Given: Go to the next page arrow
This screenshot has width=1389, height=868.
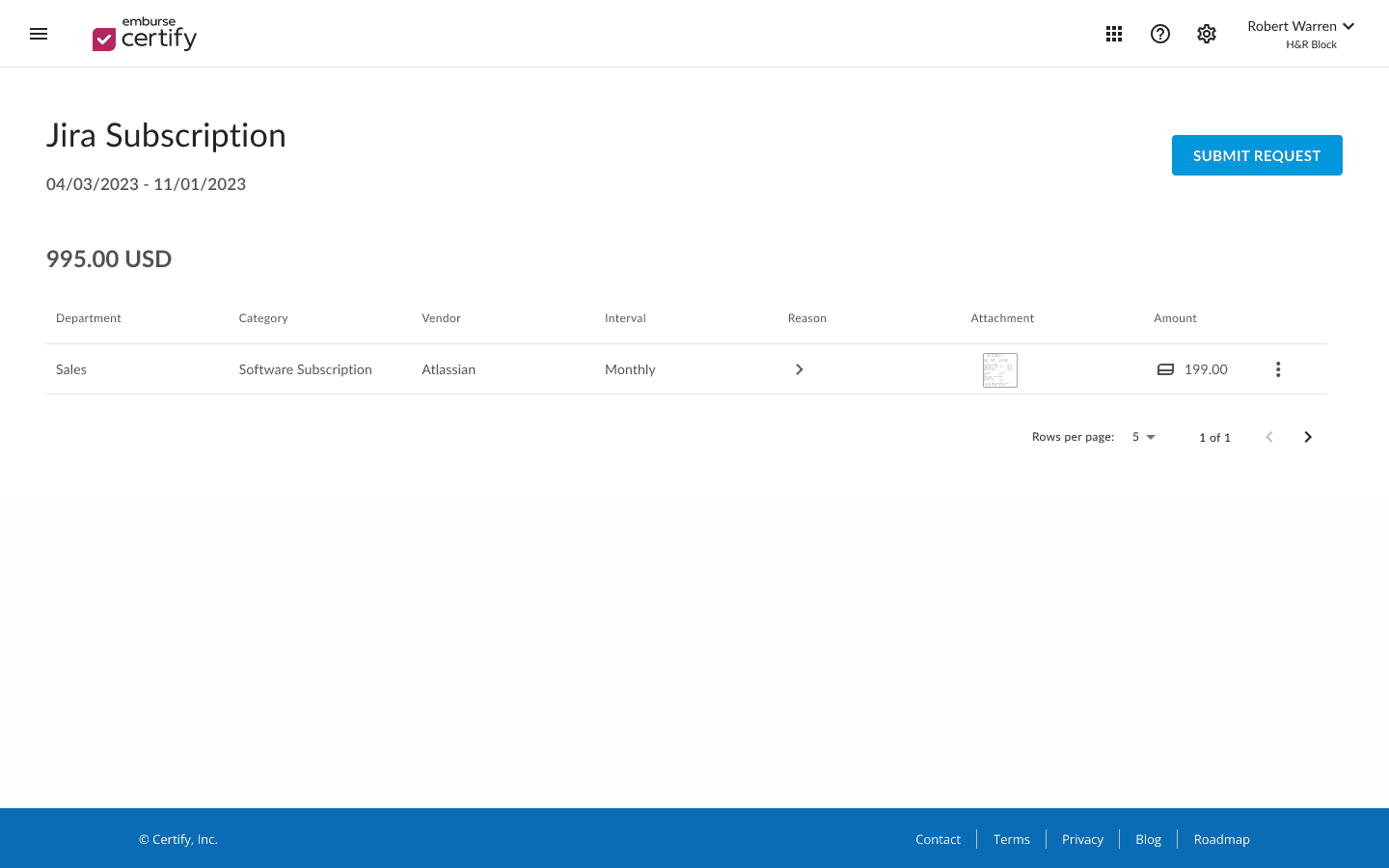Looking at the screenshot, I should tap(1308, 437).
